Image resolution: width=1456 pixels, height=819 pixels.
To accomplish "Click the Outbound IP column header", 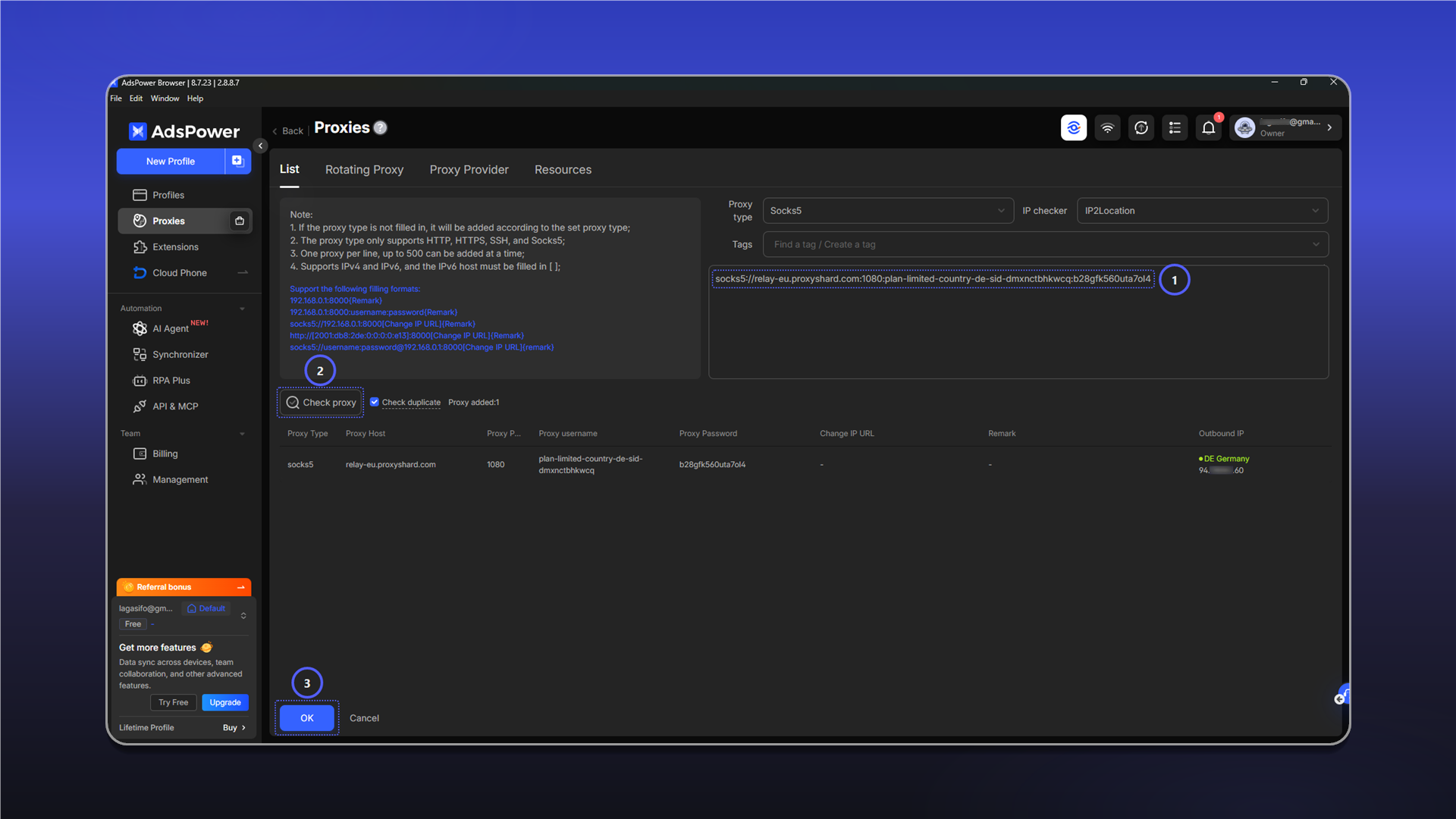I will point(1221,434).
